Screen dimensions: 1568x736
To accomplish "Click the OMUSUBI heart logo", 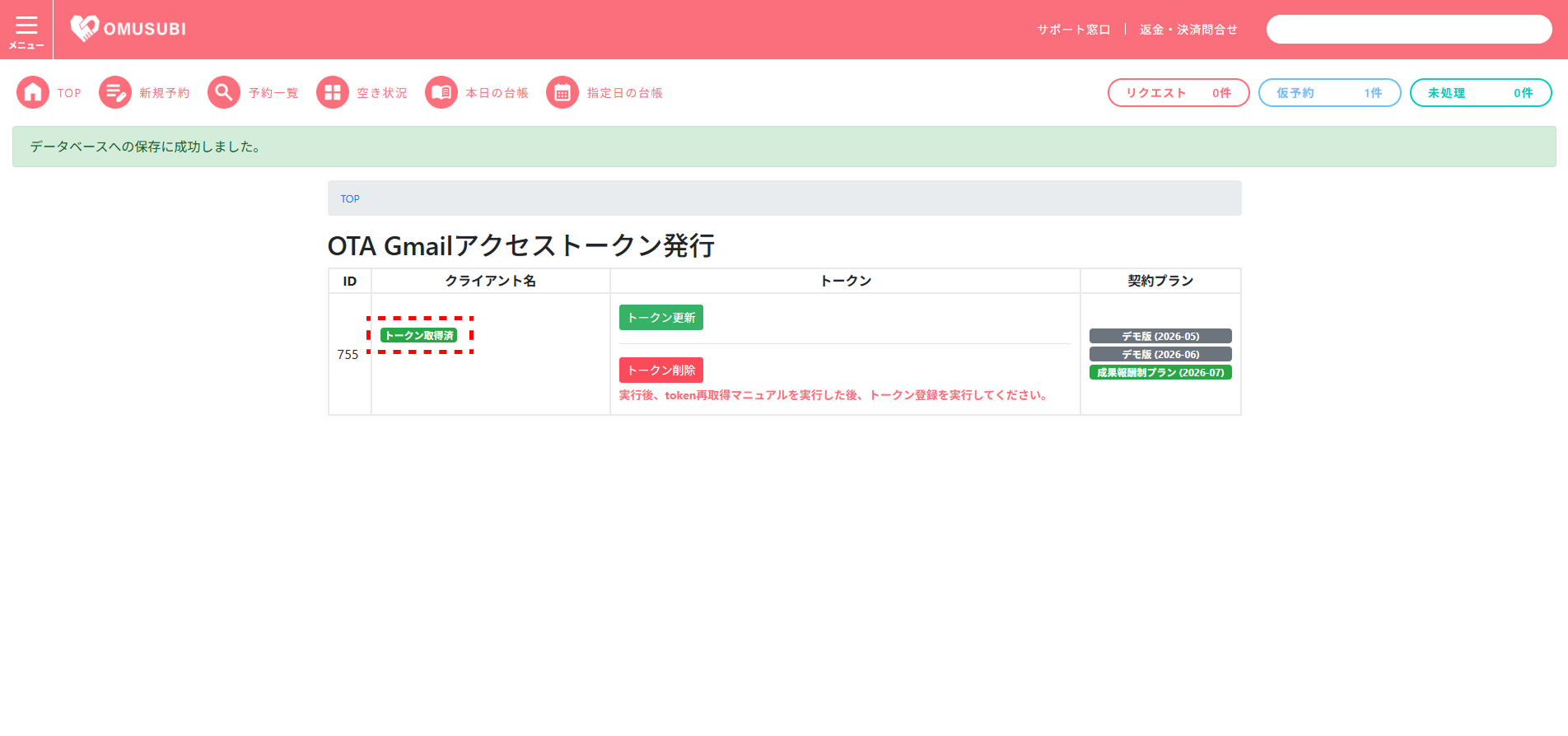I will coord(128,29).
